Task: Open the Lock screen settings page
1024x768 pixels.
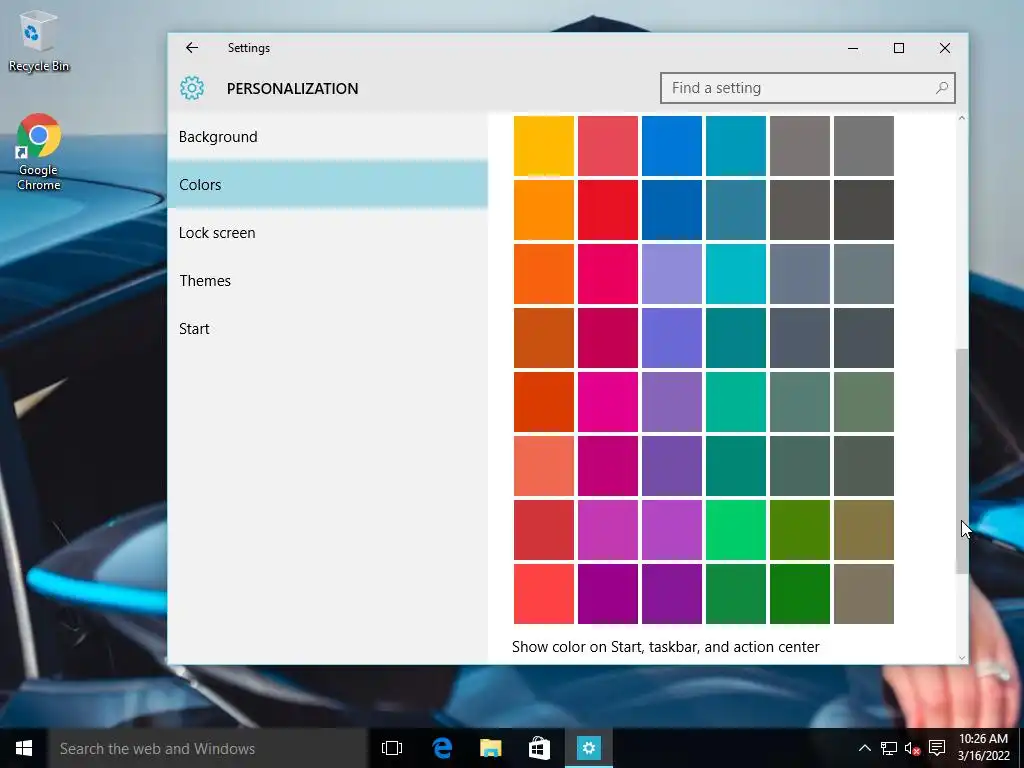Action: click(x=327, y=233)
